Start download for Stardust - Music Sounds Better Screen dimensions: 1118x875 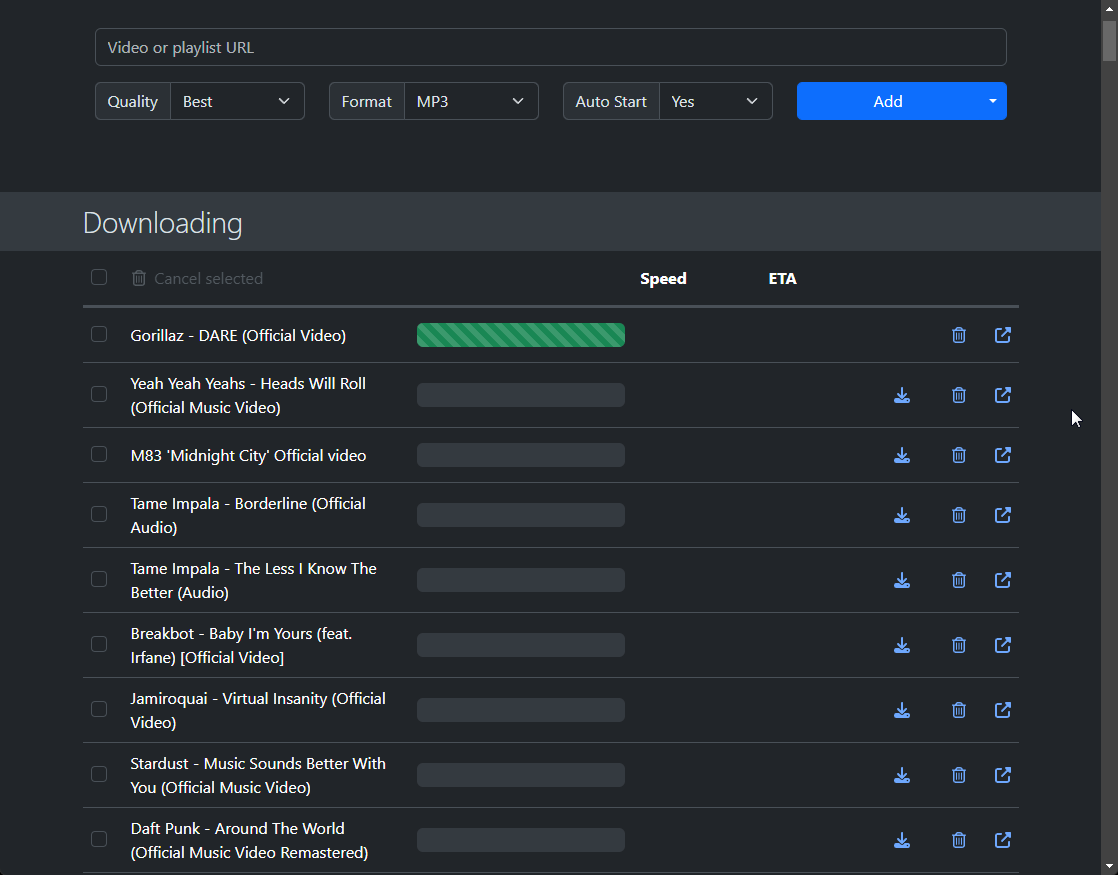coord(902,774)
